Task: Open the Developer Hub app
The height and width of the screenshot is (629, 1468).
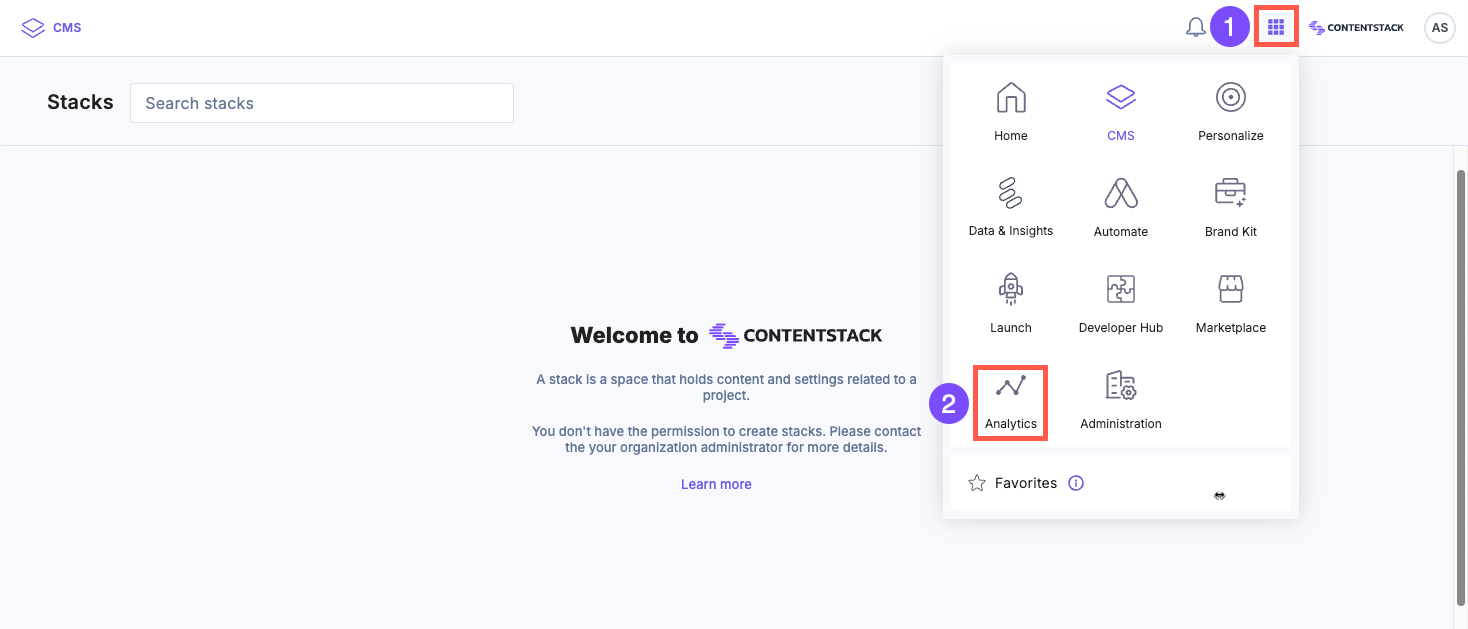Action: click(x=1121, y=302)
